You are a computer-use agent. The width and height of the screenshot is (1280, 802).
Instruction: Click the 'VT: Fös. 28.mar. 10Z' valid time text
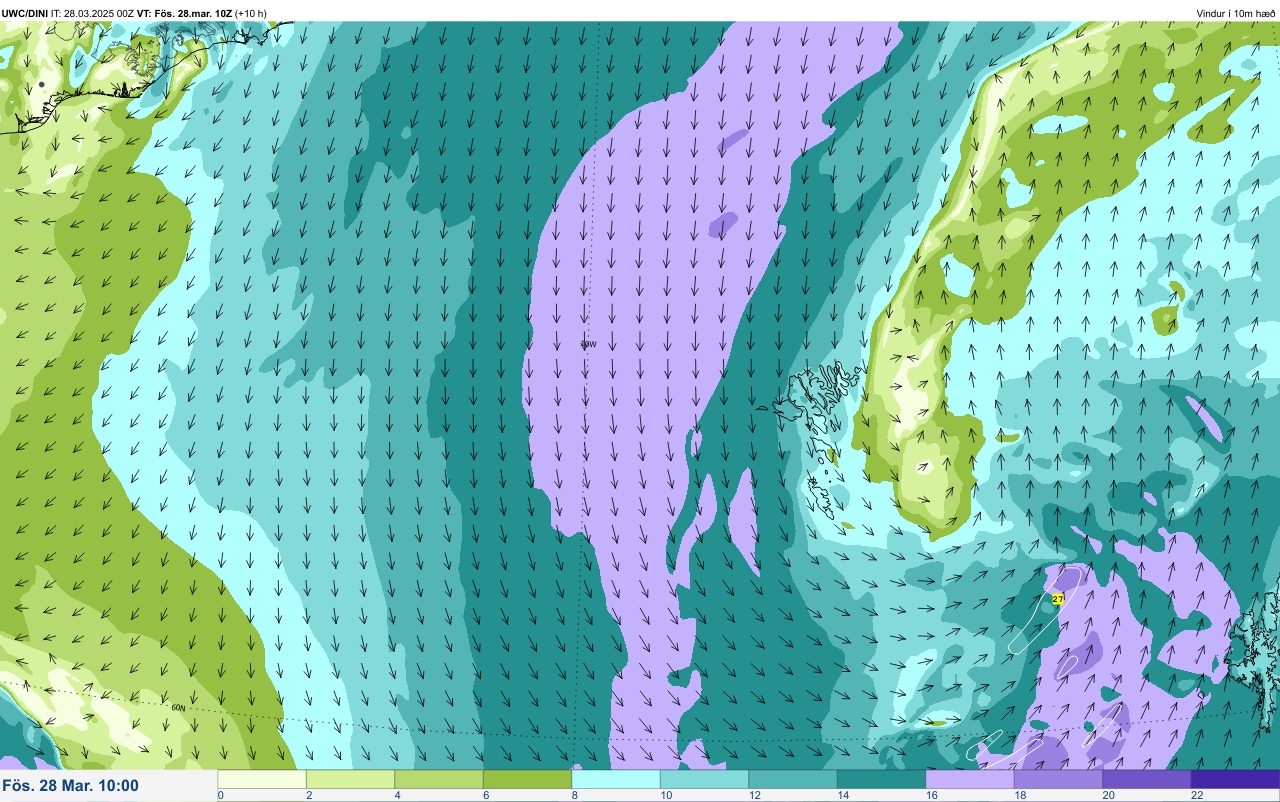[x=185, y=13]
